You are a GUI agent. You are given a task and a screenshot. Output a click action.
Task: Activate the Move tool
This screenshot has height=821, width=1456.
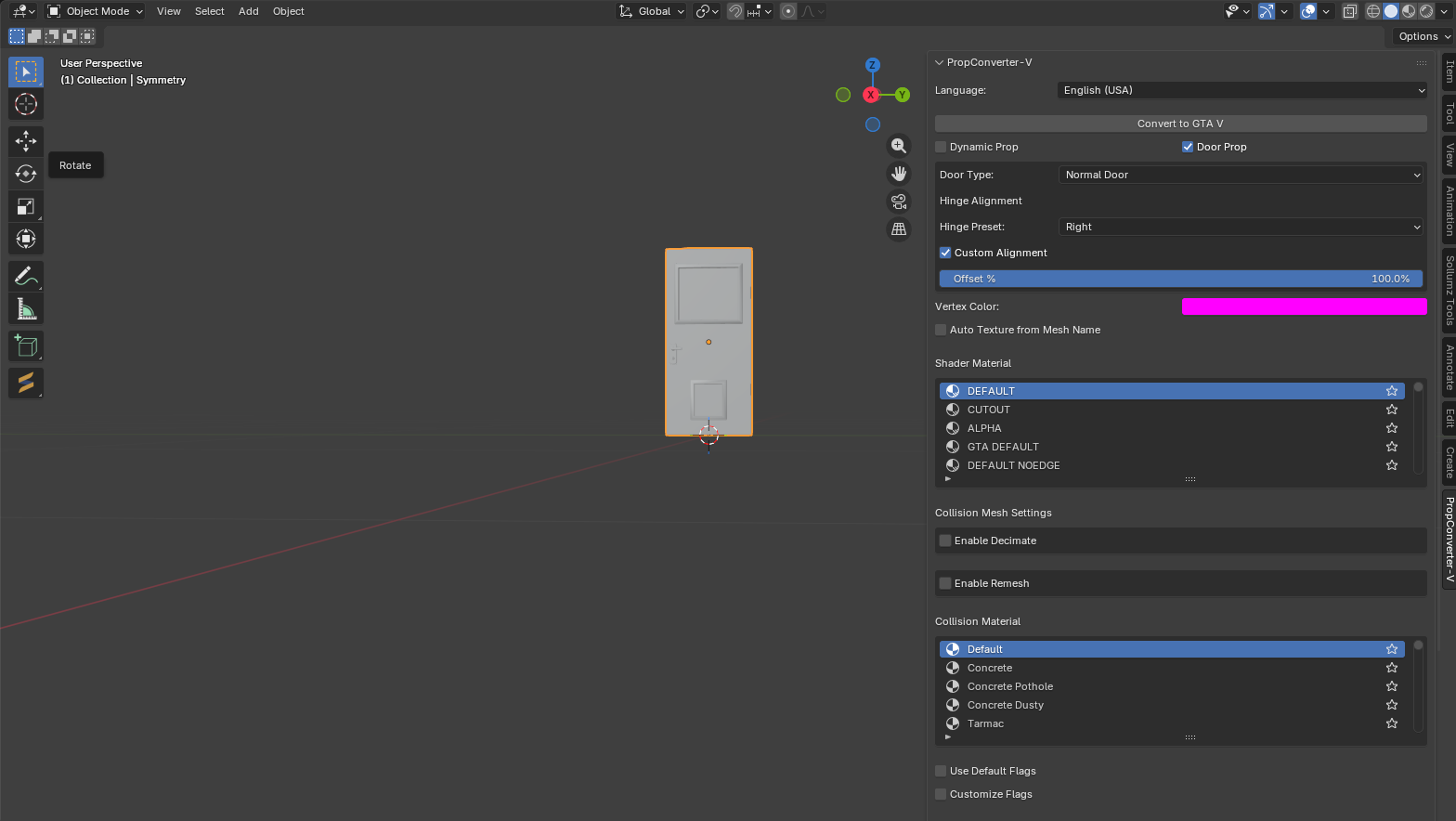[26, 141]
